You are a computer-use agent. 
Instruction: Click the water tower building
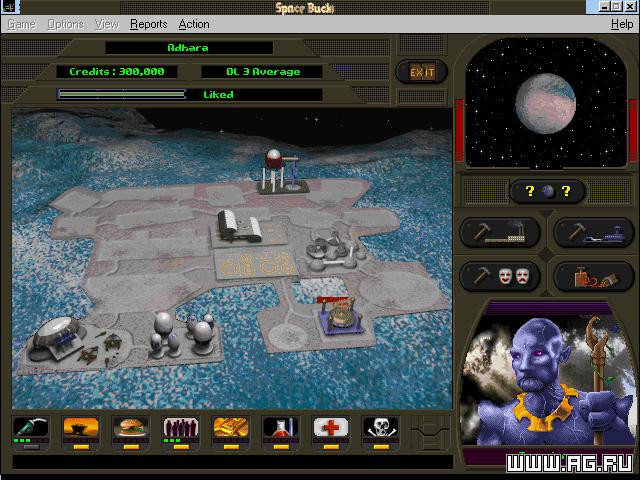click(282, 171)
